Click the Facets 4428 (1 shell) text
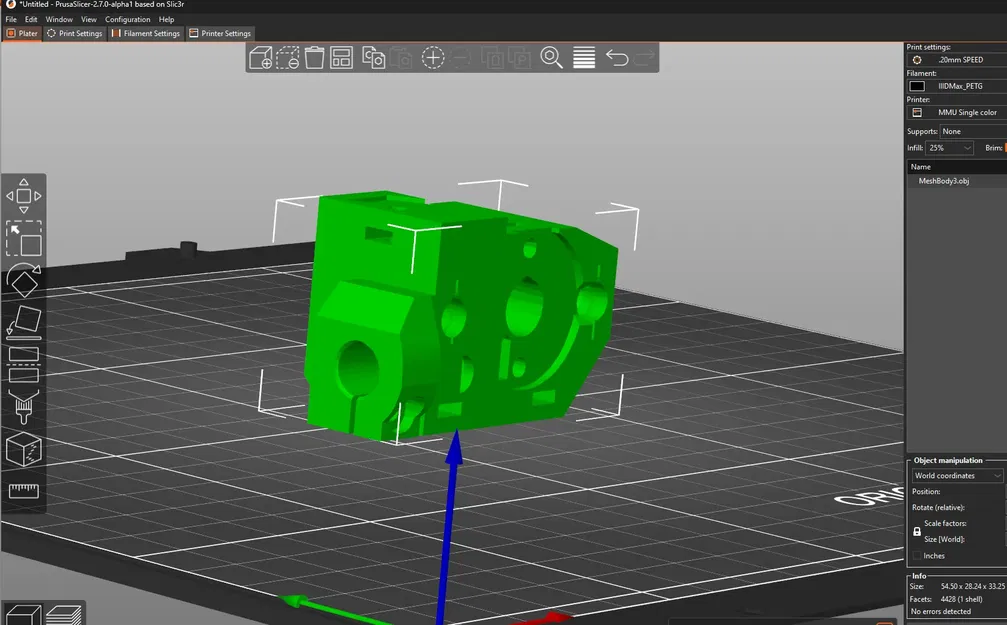The width and height of the screenshot is (1007, 625). coord(945,599)
